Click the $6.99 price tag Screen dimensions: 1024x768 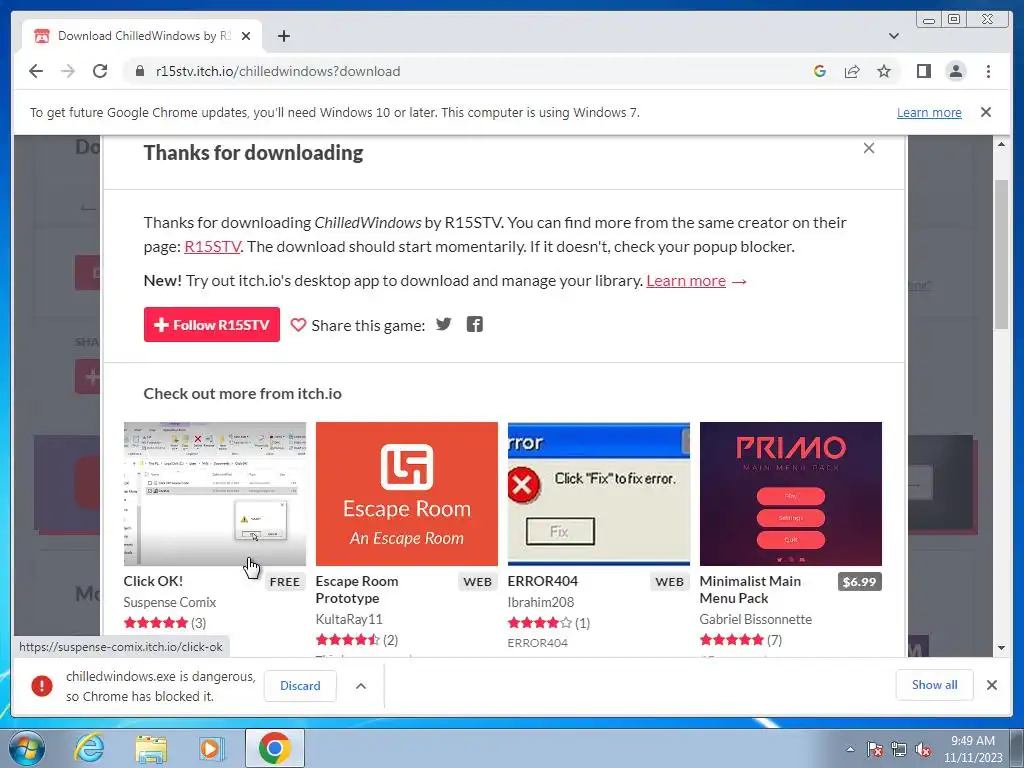click(x=859, y=582)
